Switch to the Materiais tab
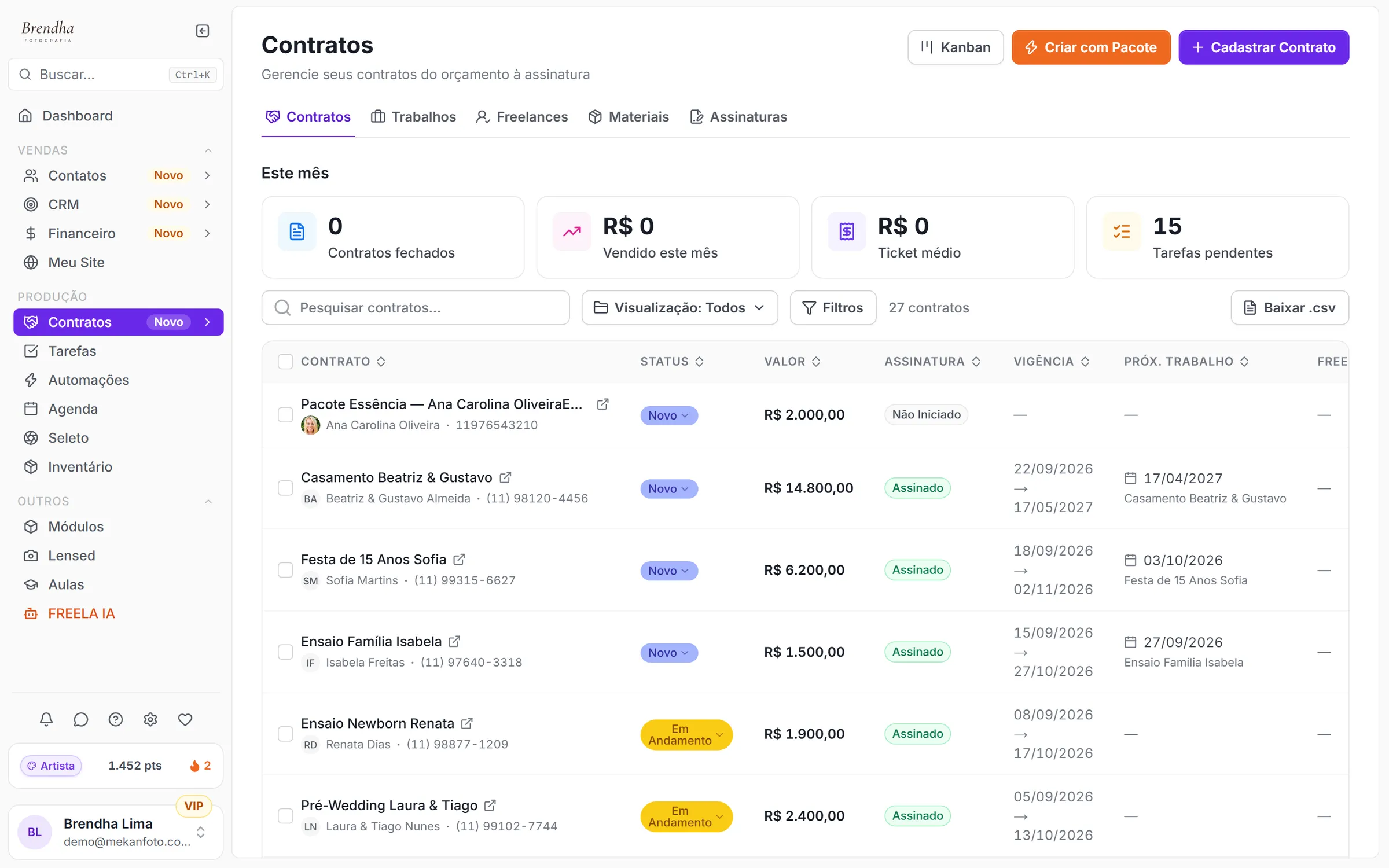 pyautogui.click(x=629, y=116)
